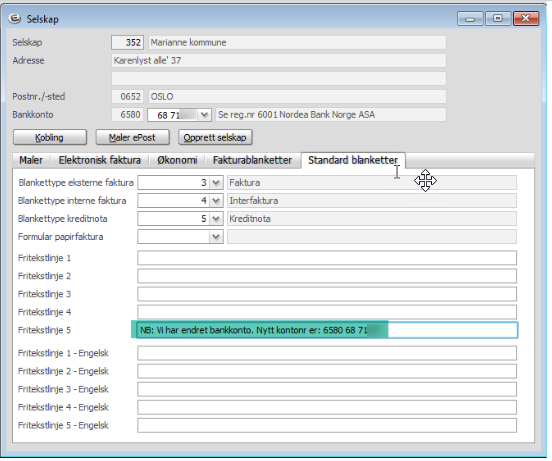Open Formular papirfaktura dropdown
Viewport: 552px width, 461px height.
216,237
